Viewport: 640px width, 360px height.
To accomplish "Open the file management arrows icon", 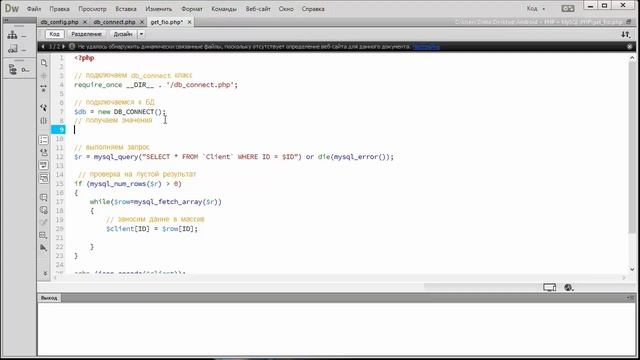I will (625, 35).
